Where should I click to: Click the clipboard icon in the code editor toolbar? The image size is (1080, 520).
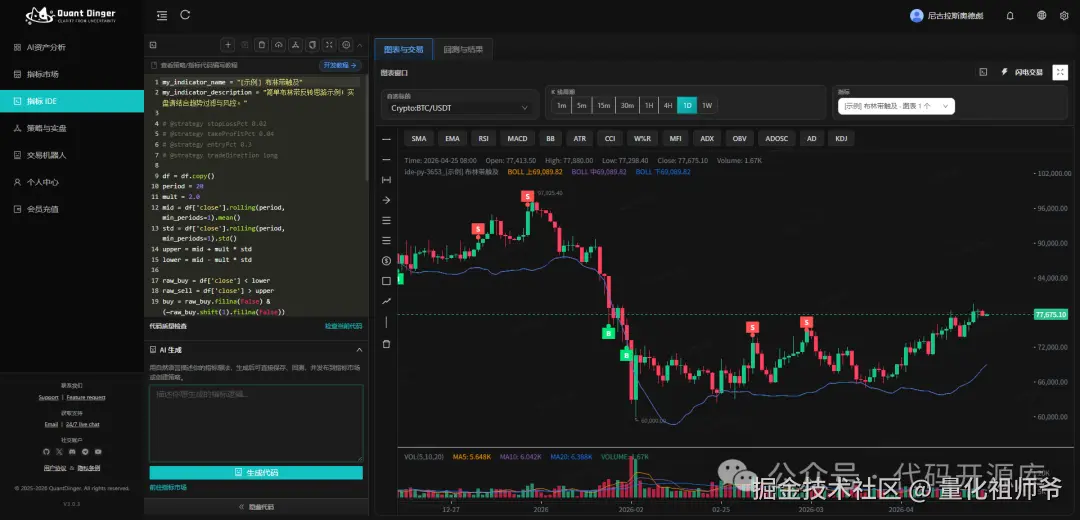coord(262,45)
